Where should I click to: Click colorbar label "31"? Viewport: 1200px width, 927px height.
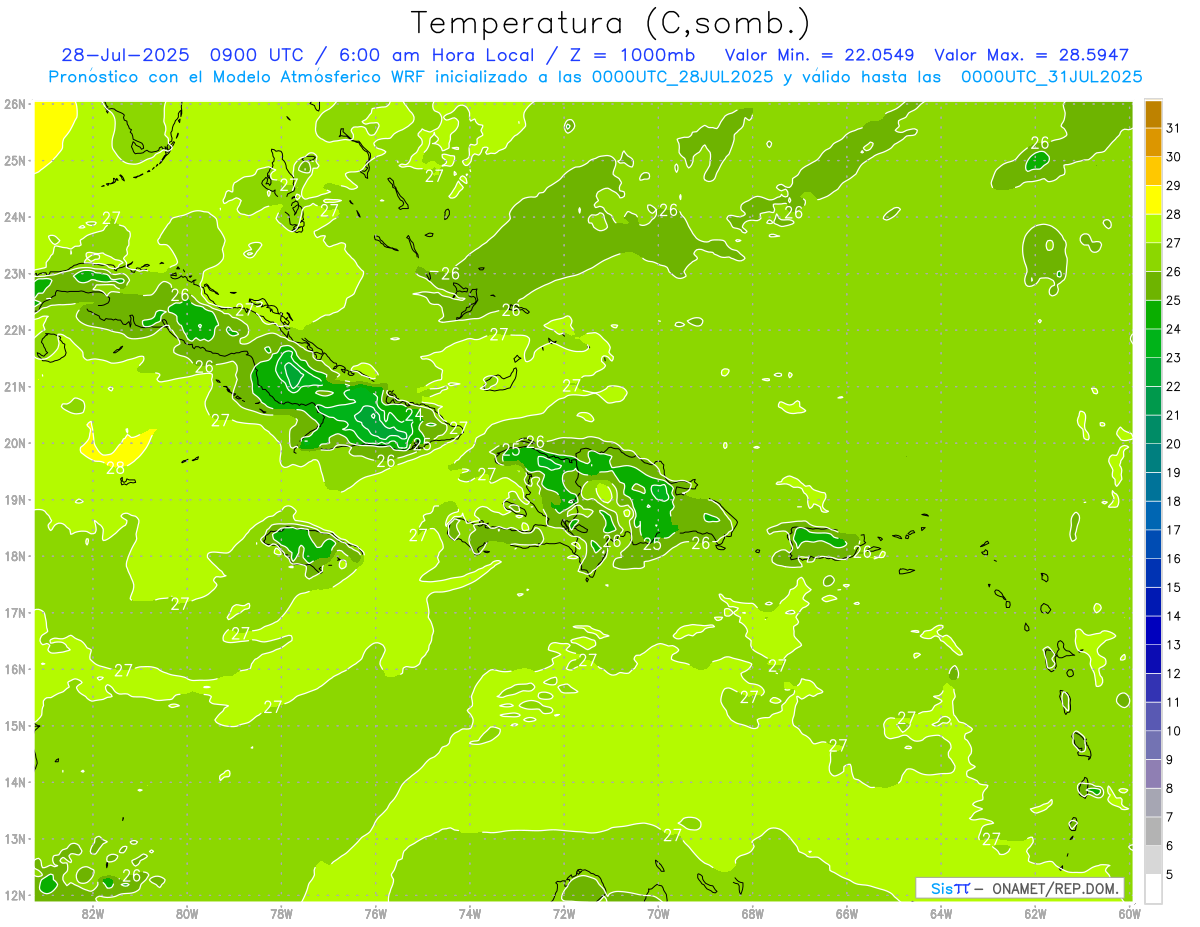tap(1174, 127)
